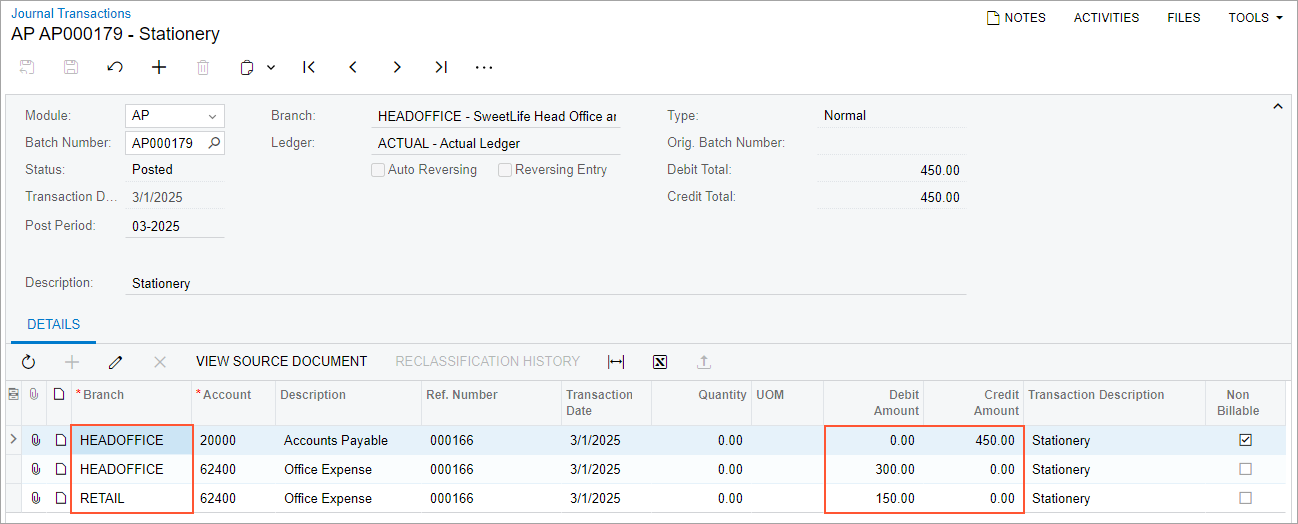Collapse the summary form with the chevron
1298x524 pixels.
click(x=1277, y=107)
